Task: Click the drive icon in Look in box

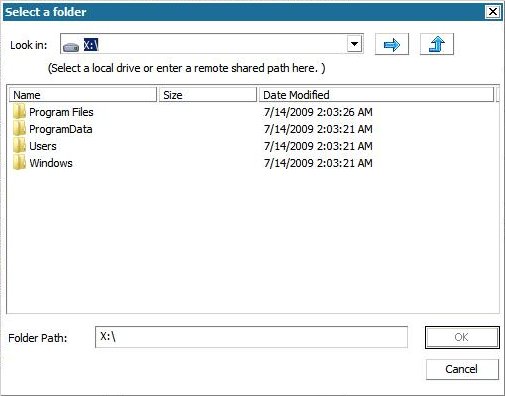Action: pos(71,47)
